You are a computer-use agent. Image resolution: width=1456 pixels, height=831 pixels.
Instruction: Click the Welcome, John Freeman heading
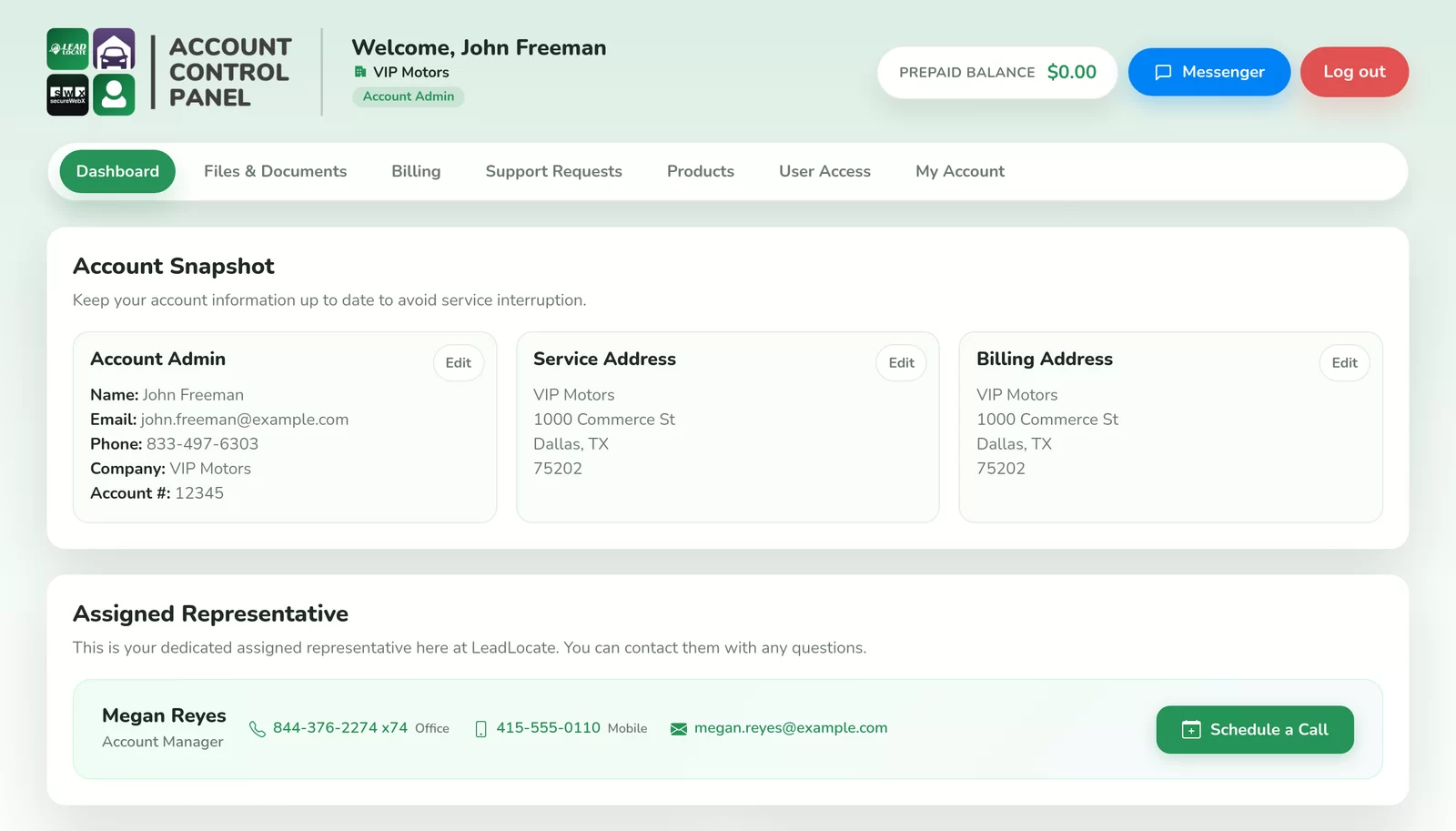point(479,47)
